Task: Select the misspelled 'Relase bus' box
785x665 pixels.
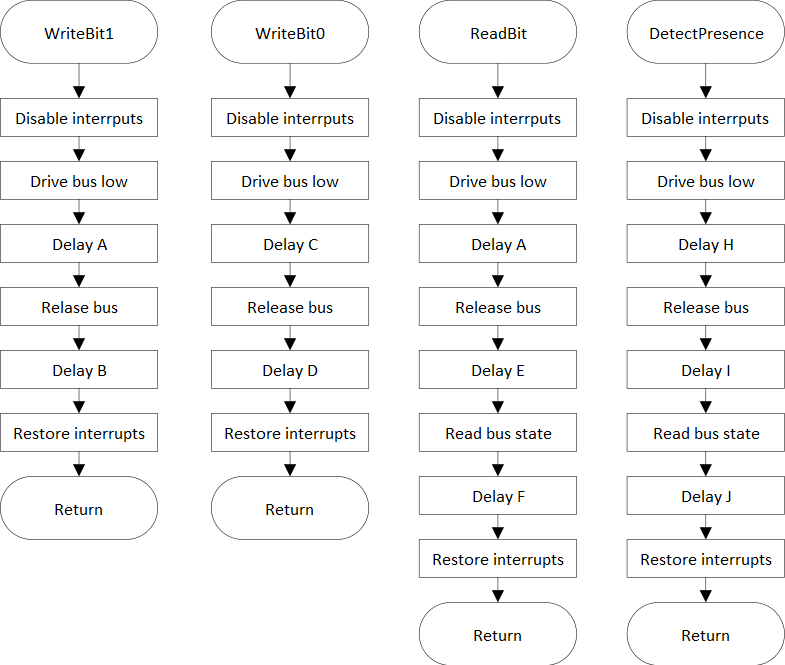Action: click(79, 307)
